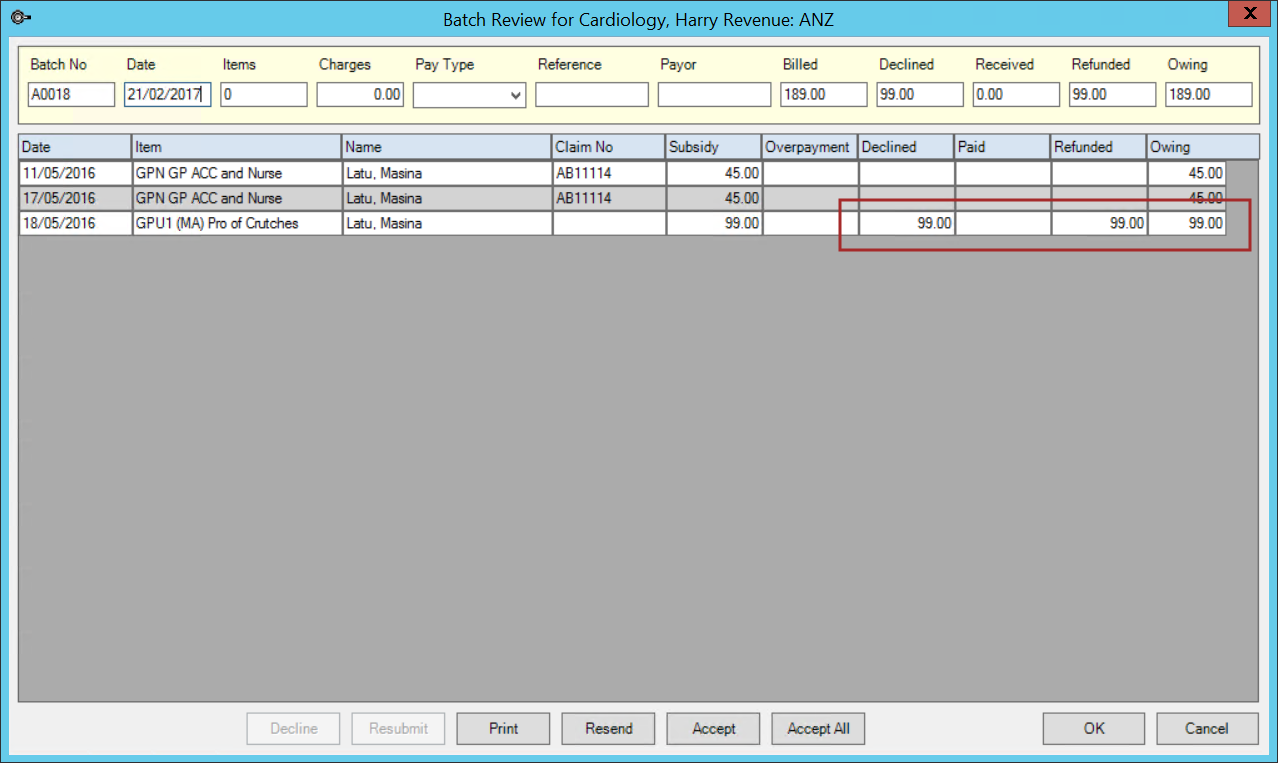This screenshot has height=763, width=1278.
Task: Sort by the Paid column header
Action: pyautogui.click(x=1002, y=147)
